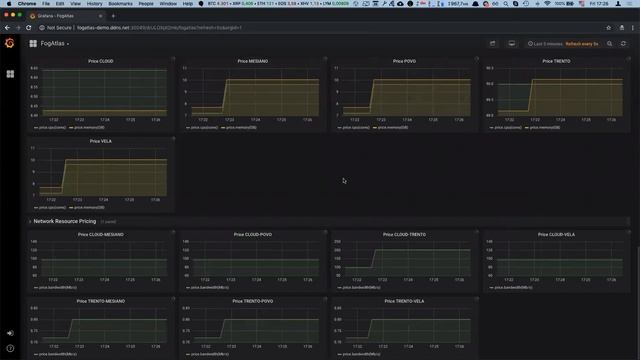Open the Apple menu
The height and width of the screenshot is (360, 640).
coord(9,3)
